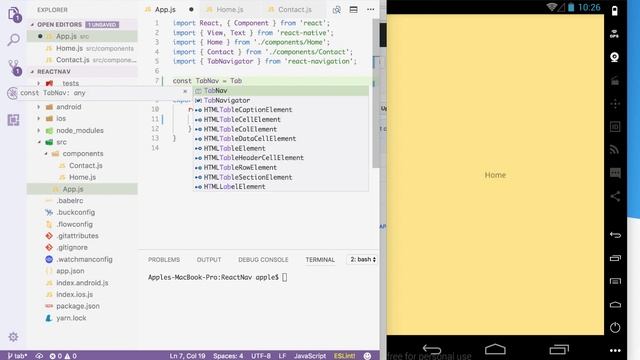The height and width of the screenshot is (360, 640).
Task: Open the Output panel tab
Action: [209, 260]
